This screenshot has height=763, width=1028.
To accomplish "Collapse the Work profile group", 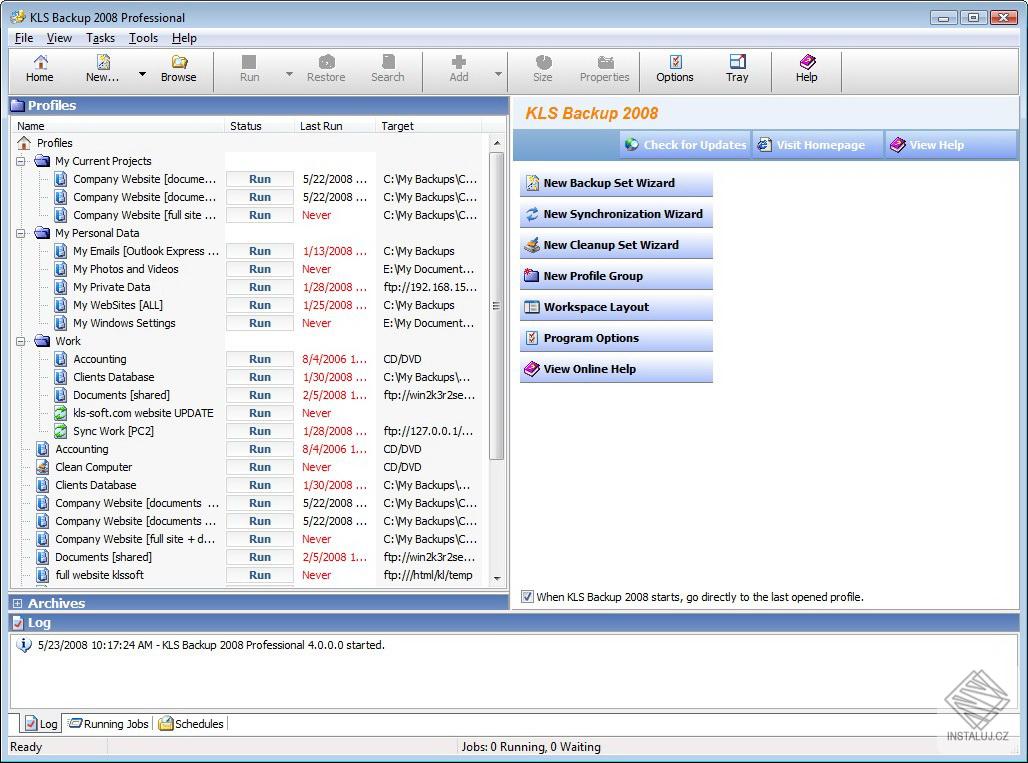I will [22, 341].
